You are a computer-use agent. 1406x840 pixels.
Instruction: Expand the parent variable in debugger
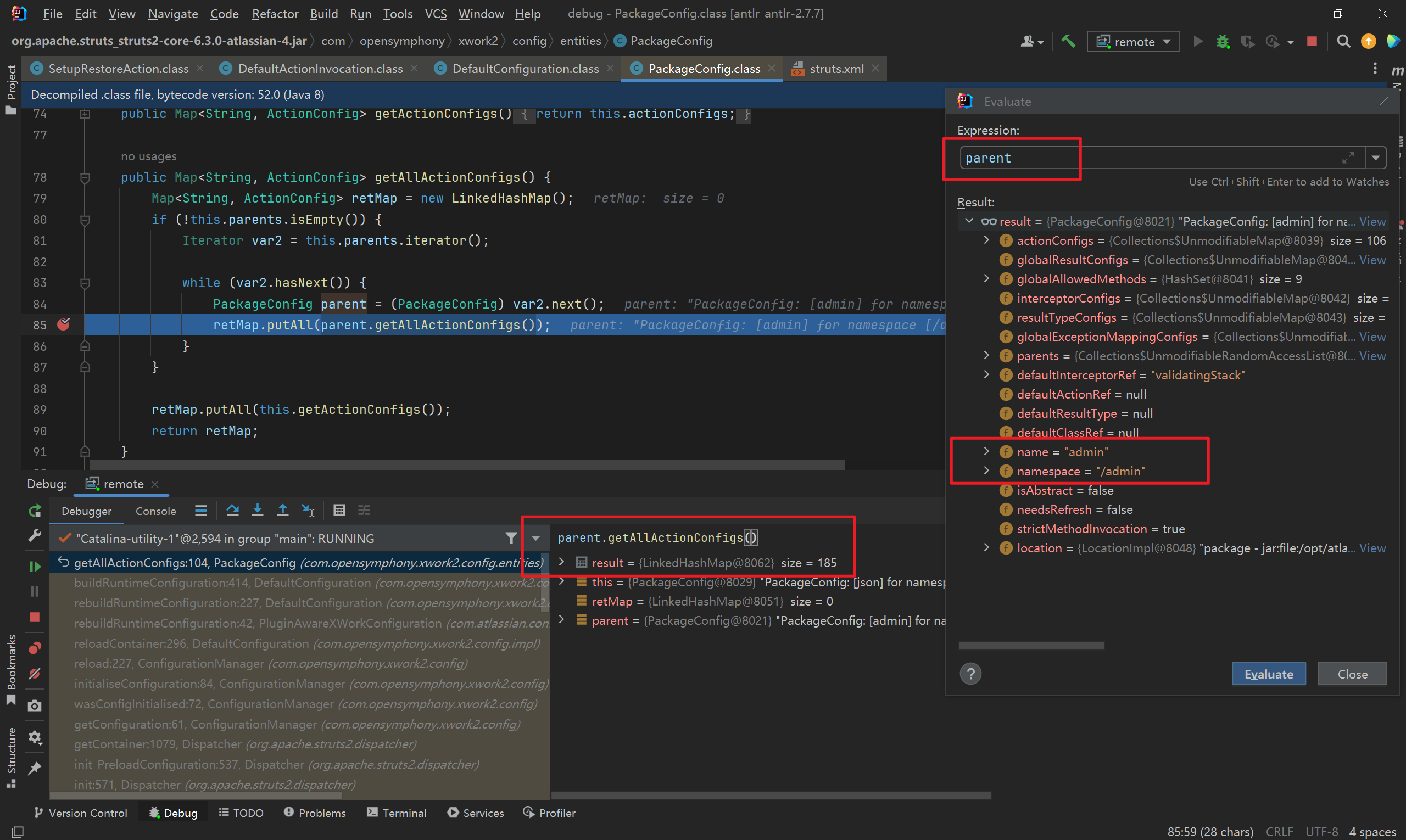pos(561,620)
